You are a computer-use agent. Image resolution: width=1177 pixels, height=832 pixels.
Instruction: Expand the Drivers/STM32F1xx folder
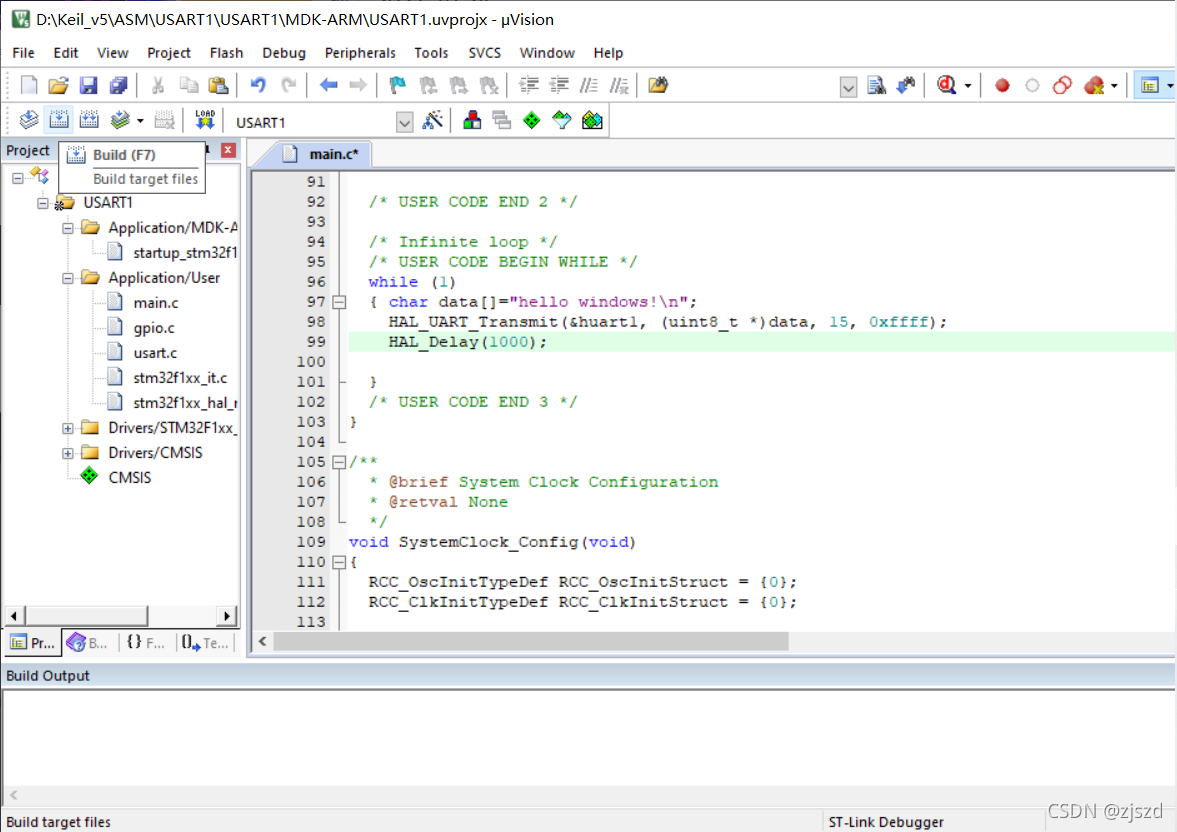pyautogui.click(x=68, y=428)
